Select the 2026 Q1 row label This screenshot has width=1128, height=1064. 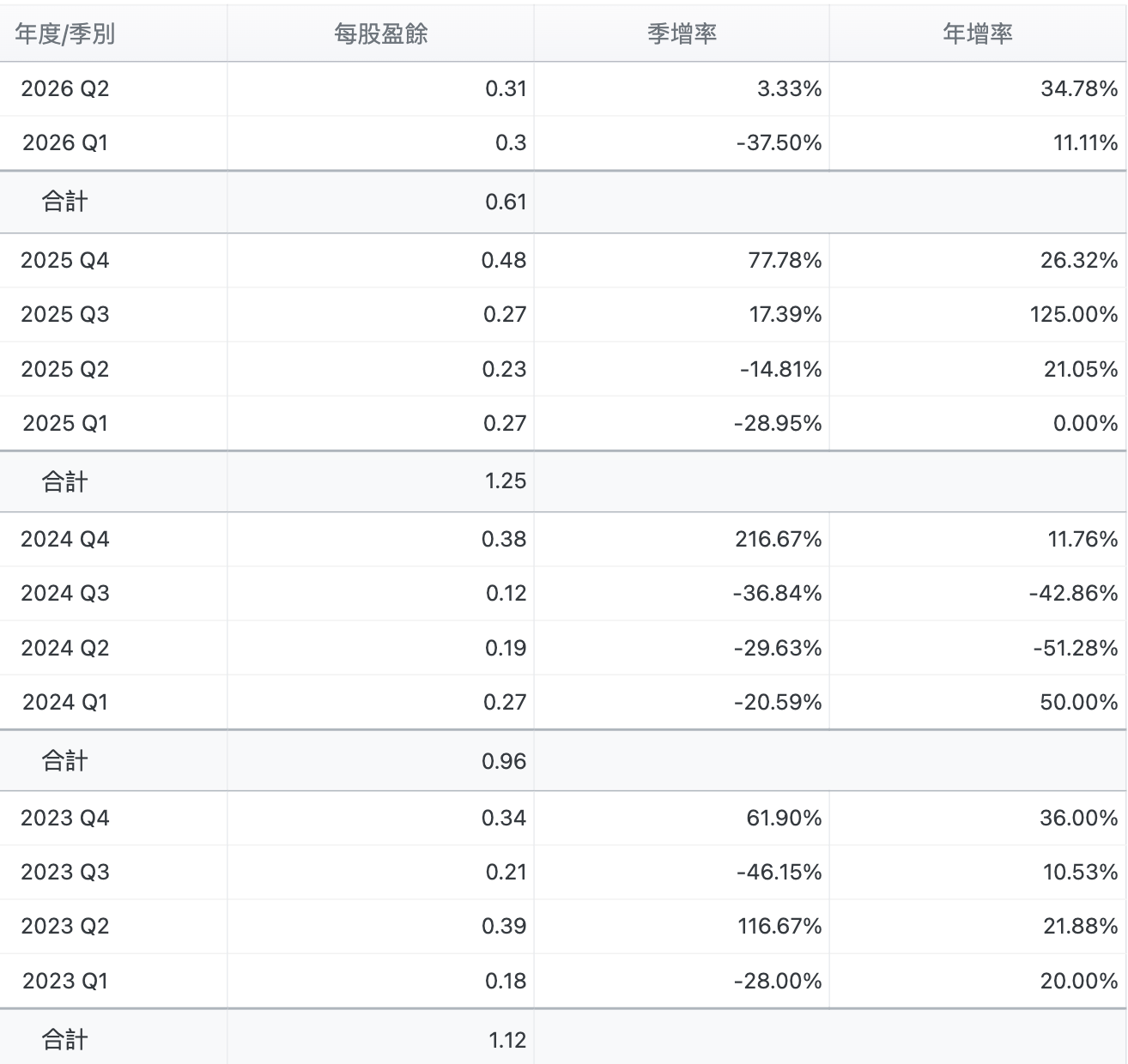[x=65, y=142]
